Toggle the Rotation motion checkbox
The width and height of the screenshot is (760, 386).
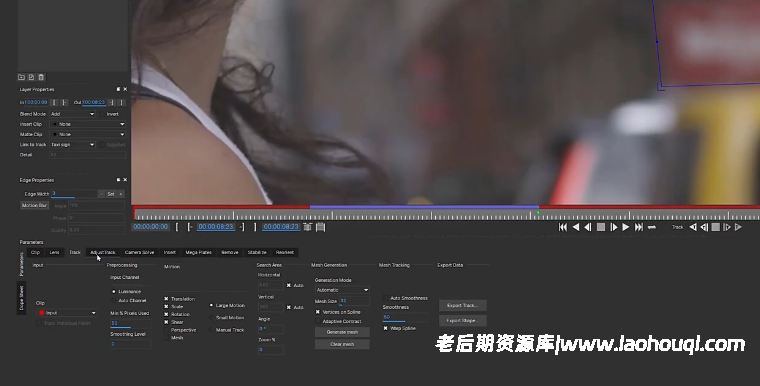coord(166,314)
